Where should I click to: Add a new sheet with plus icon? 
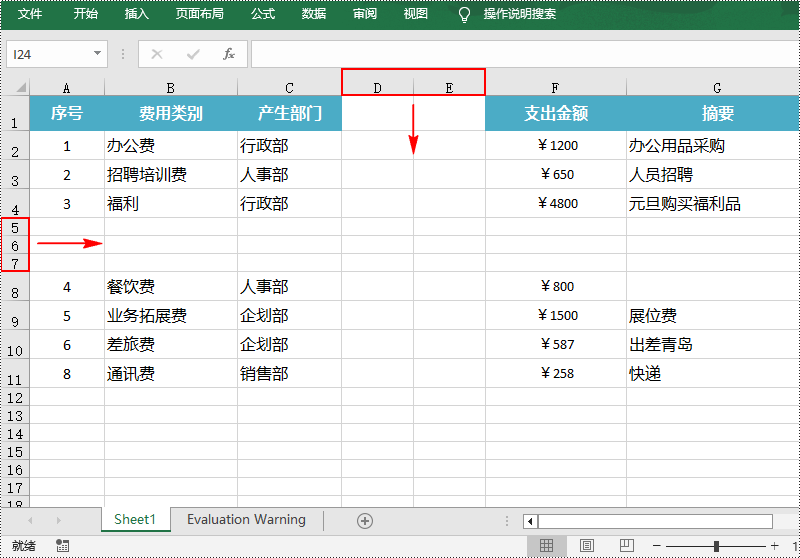tap(365, 521)
